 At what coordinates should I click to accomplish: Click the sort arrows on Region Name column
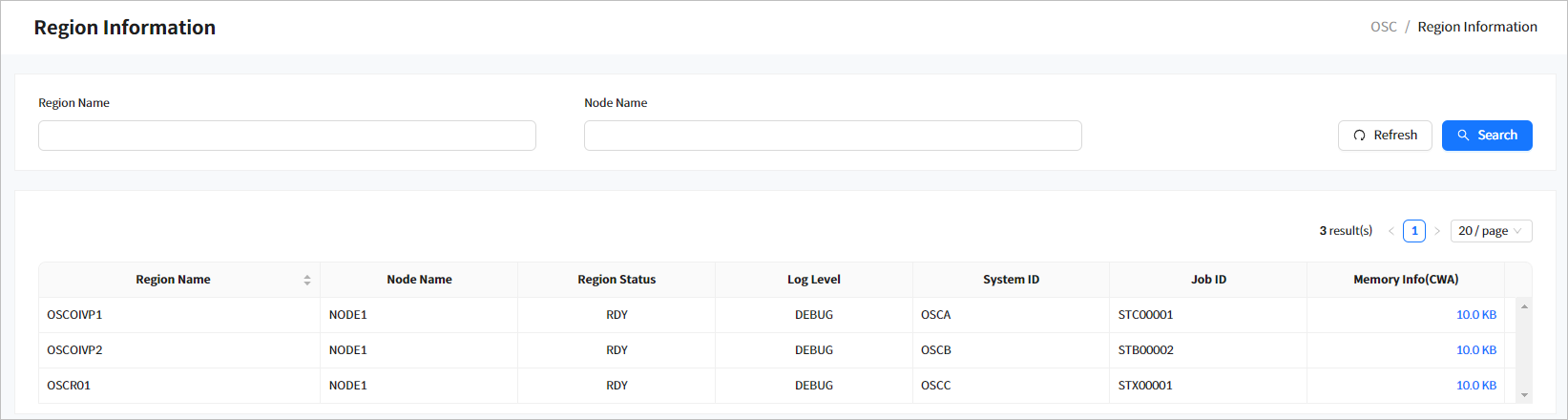pyautogui.click(x=307, y=280)
